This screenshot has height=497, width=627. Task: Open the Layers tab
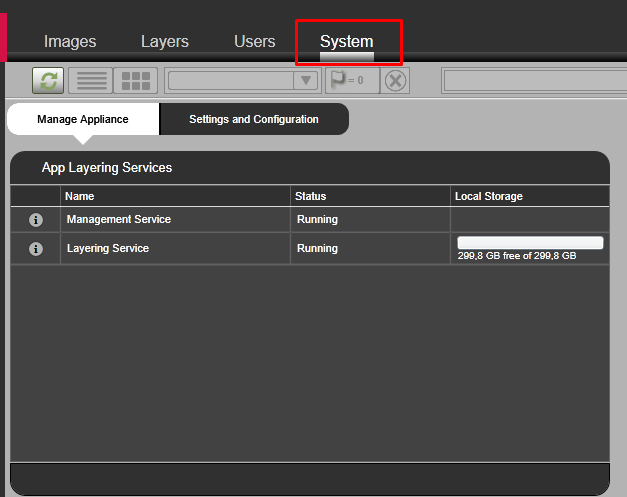pos(165,42)
